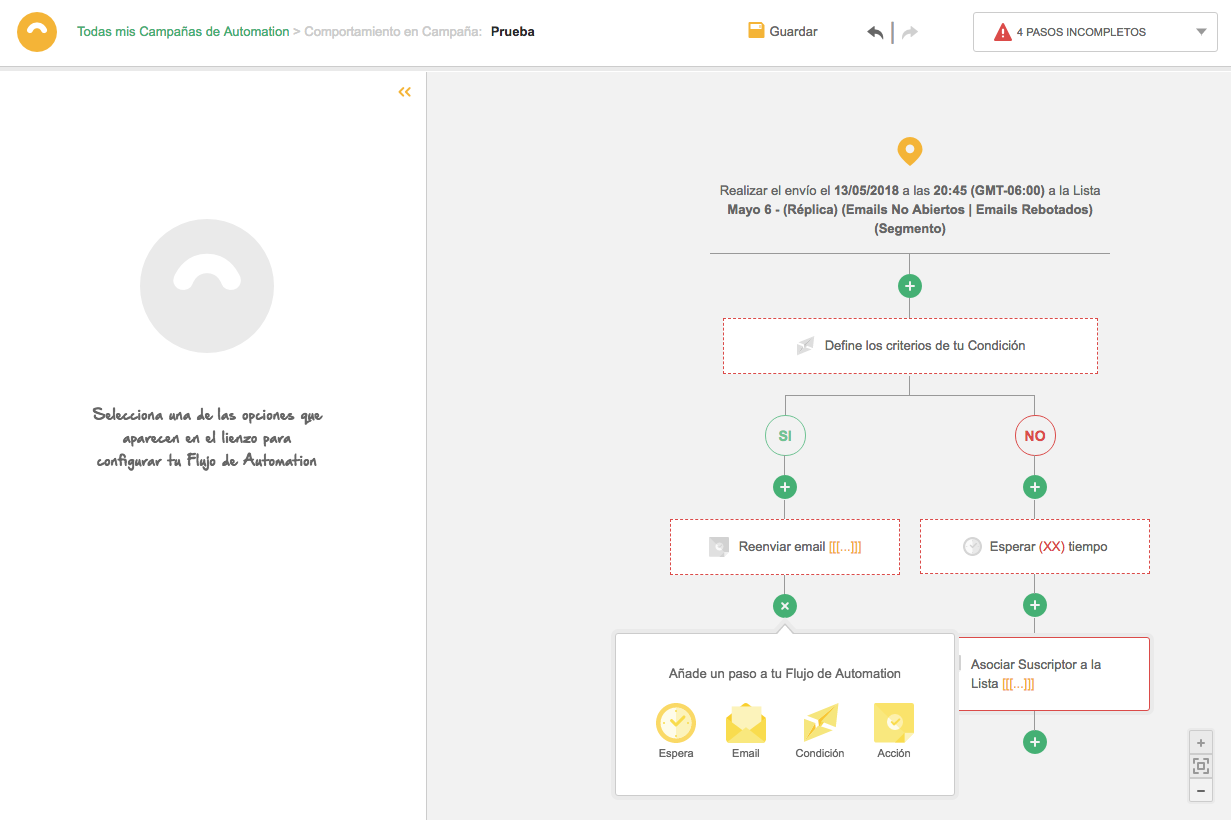1231x820 pixels.
Task: Fit canvas to screen button
Action: (1200, 766)
